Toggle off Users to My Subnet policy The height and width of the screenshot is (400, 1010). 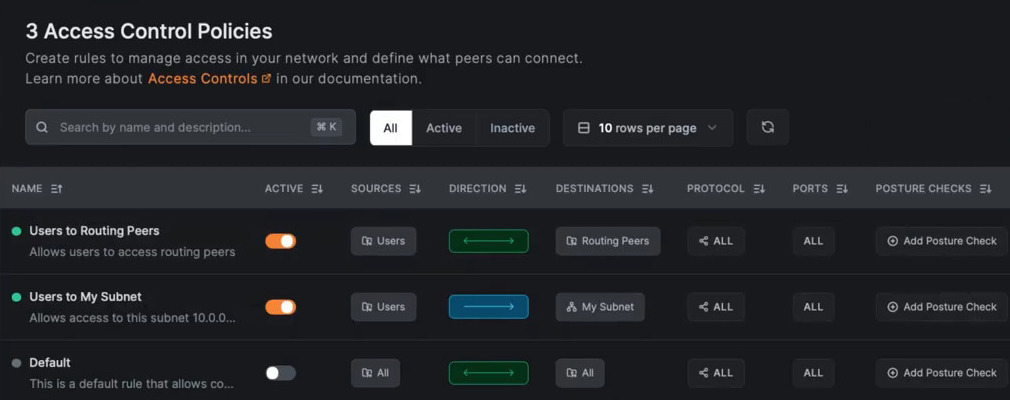[x=281, y=307]
